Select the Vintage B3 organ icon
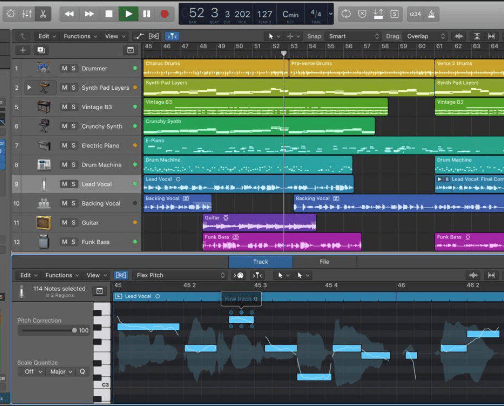 coord(44,107)
